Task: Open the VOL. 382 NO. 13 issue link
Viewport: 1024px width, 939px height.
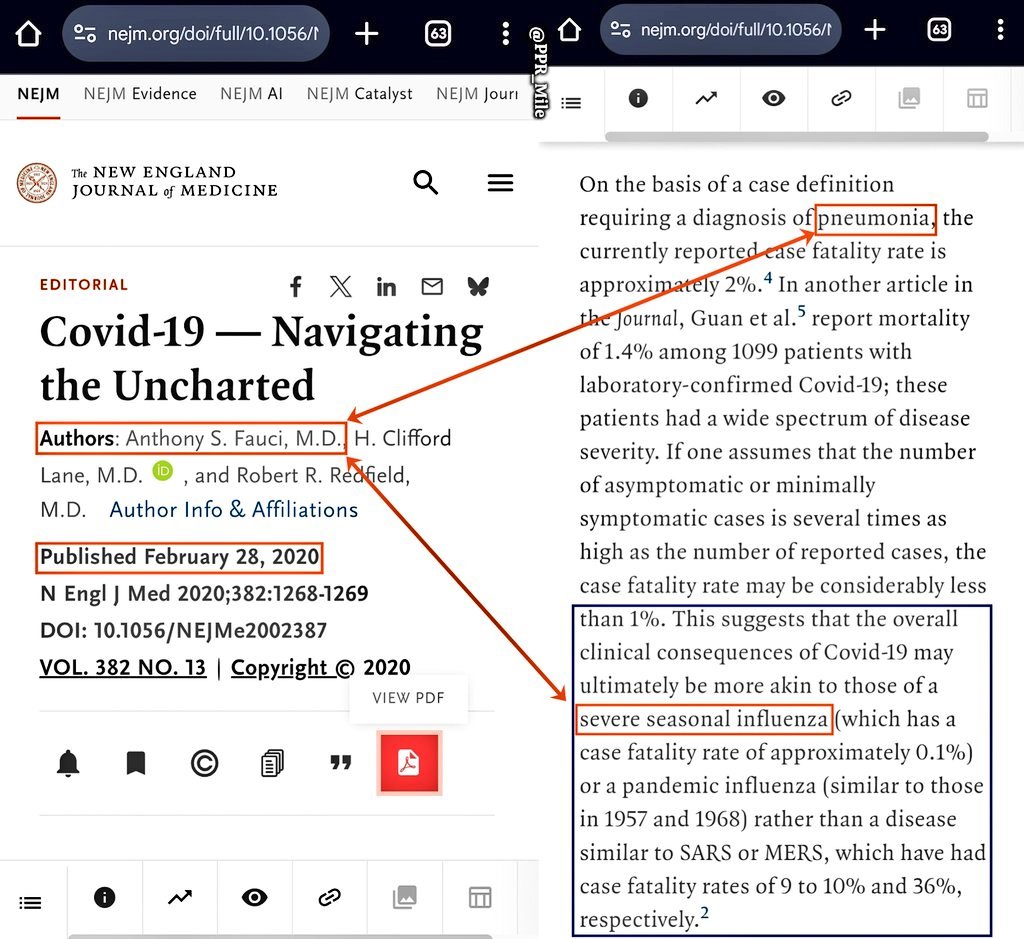Action: (123, 667)
